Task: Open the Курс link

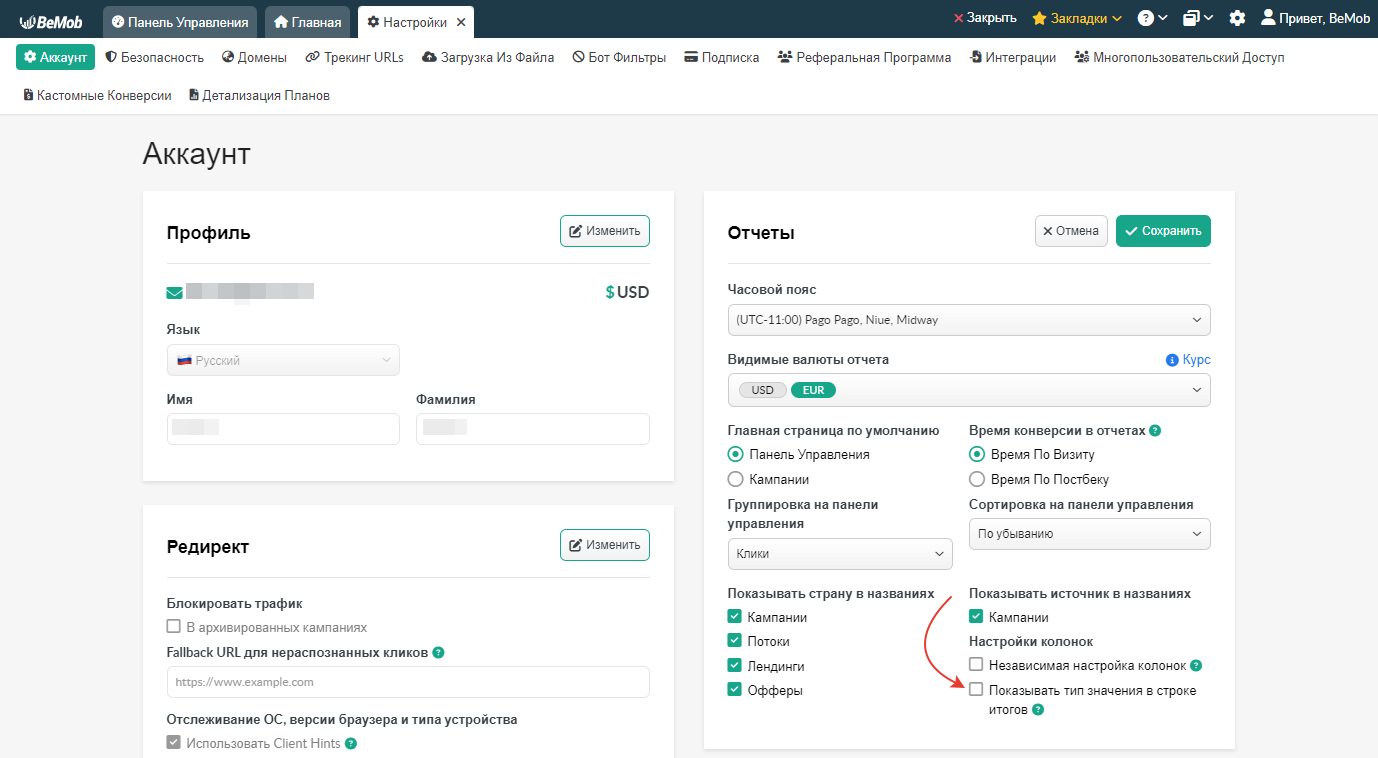Action: point(1196,360)
